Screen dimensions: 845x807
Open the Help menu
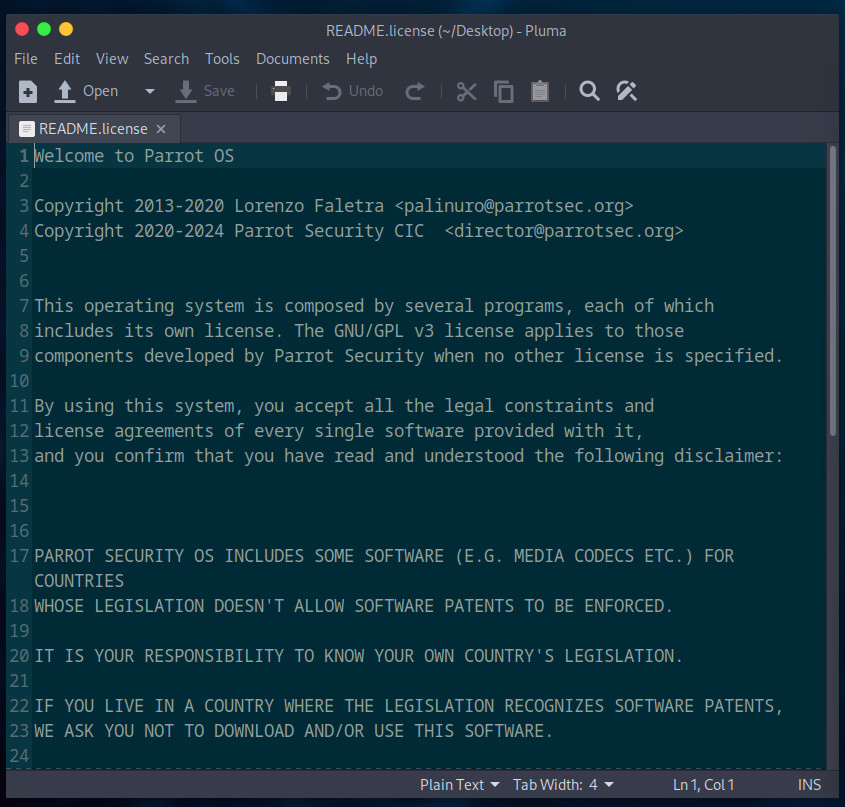pyautogui.click(x=361, y=59)
